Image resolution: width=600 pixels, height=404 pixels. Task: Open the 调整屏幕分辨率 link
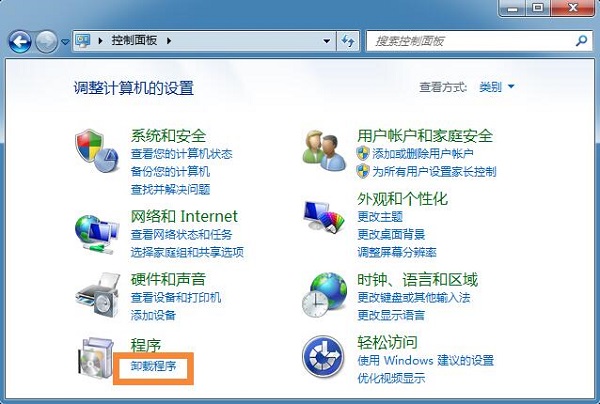point(397,252)
